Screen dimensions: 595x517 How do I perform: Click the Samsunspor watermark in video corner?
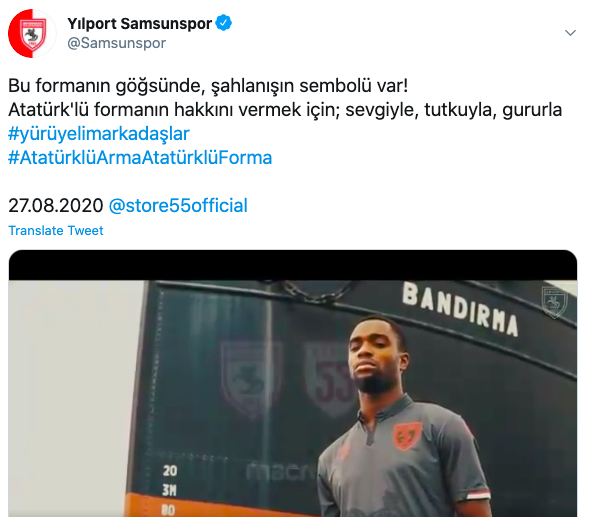pos(554,302)
